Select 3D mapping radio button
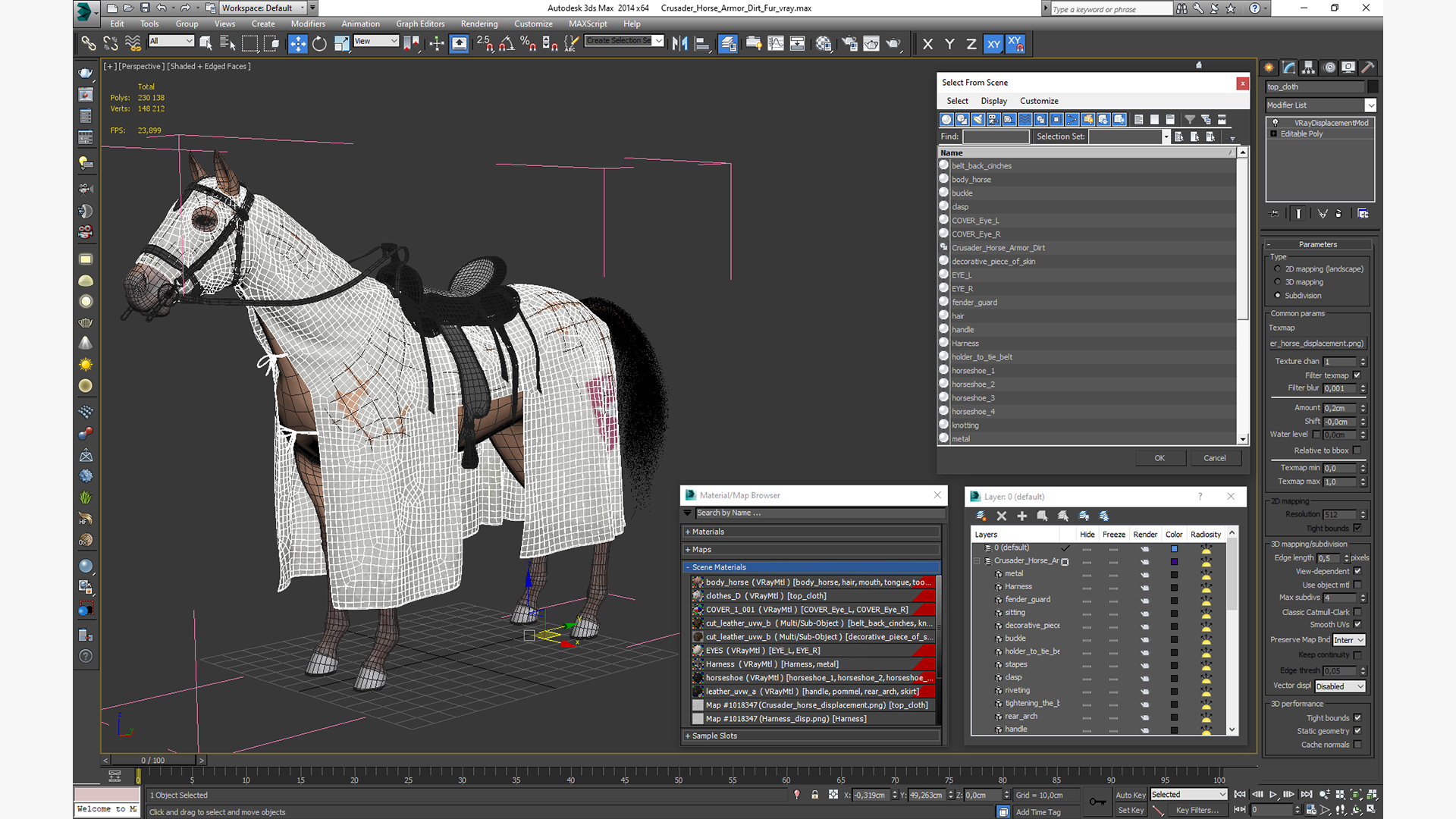Viewport: 1456px width, 819px height. coord(1278,282)
